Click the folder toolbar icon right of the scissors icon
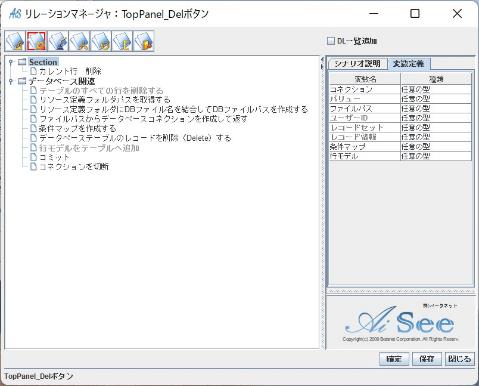 [x=101, y=41]
